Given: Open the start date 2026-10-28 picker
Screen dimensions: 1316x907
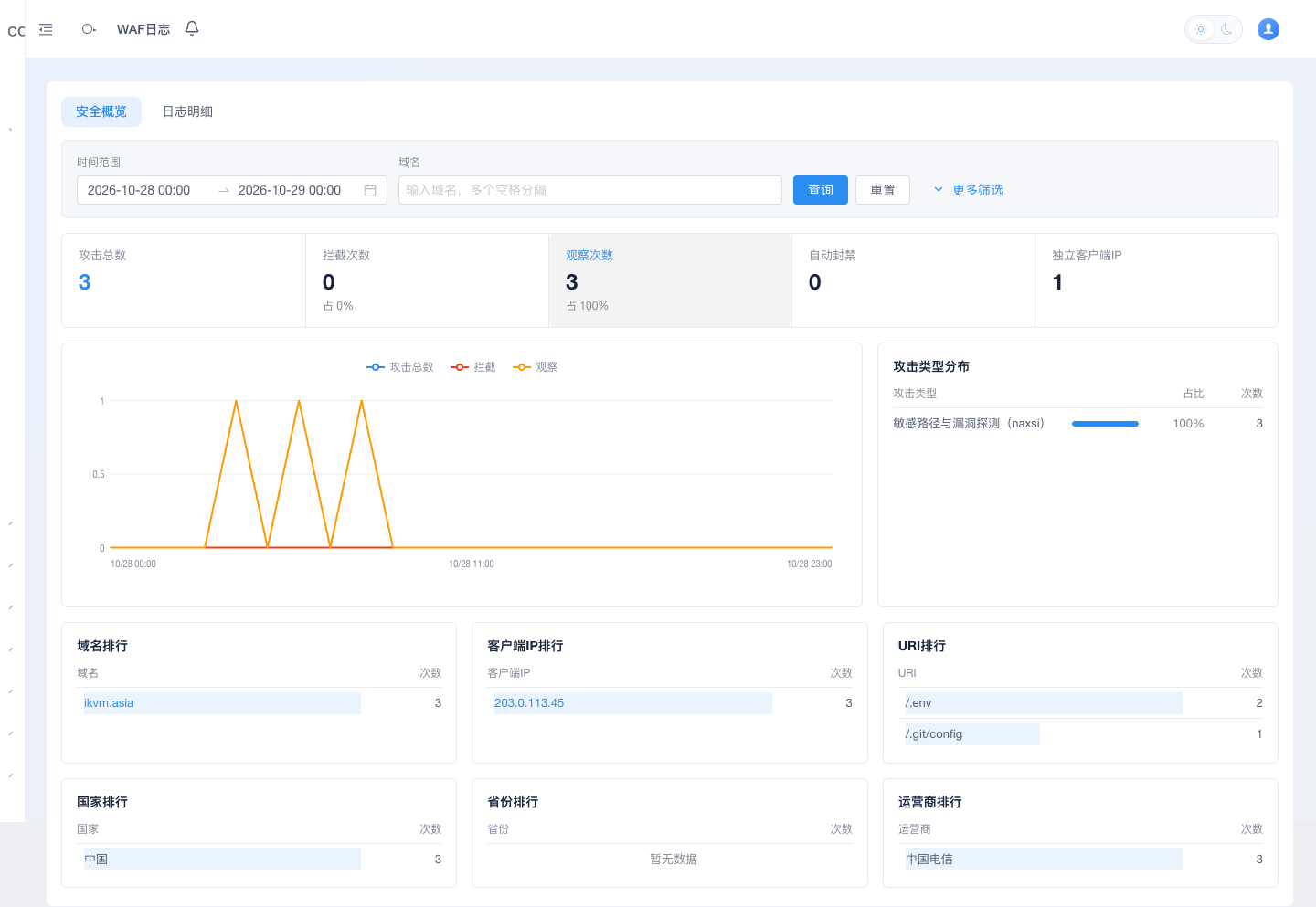Looking at the screenshot, I should tap(139, 190).
